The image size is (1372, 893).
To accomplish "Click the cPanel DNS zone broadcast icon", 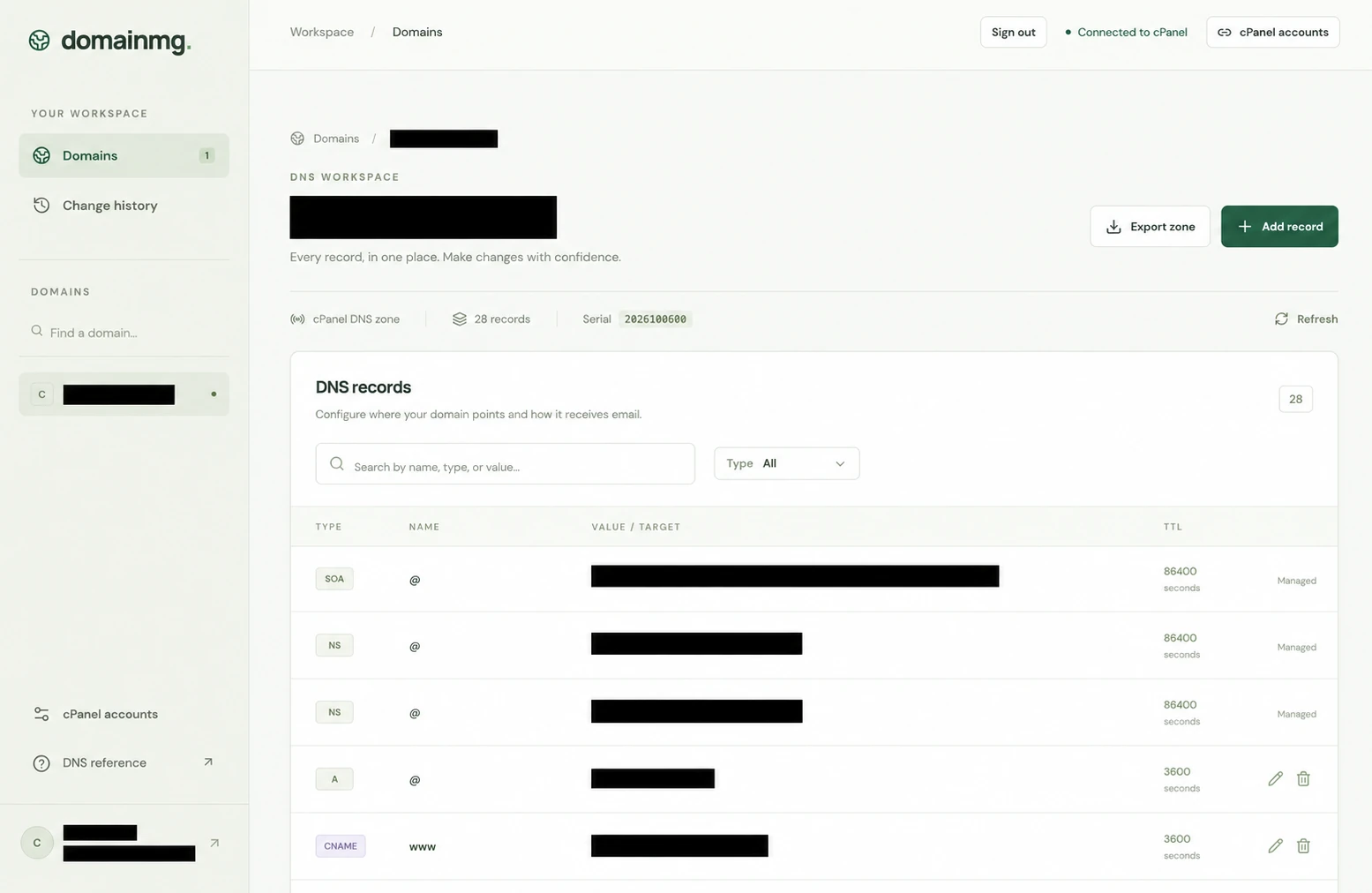I will (x=298, y=319).
